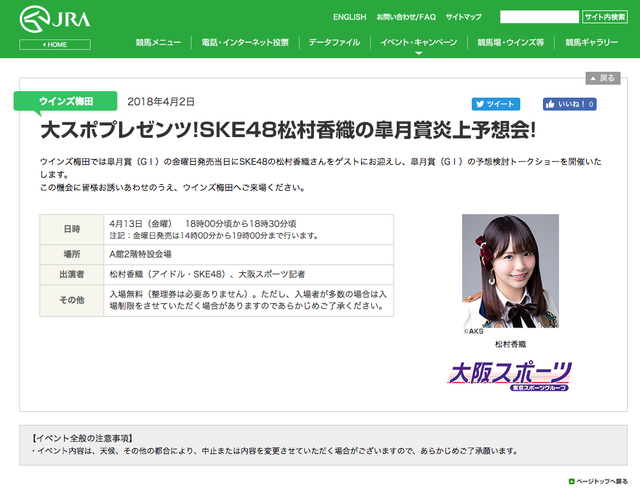640x494 pixels.
Task: Click the 戻る back button
Action: [x=603, y=78]
